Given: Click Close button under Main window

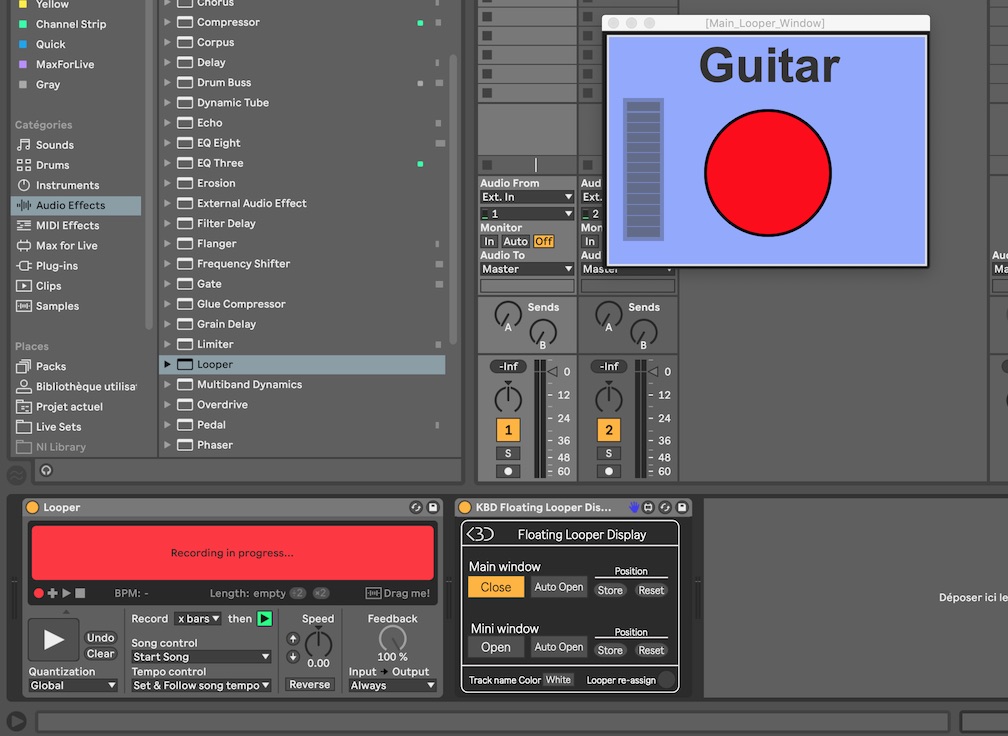Looking at the screenshot, I should pos(495,588).
